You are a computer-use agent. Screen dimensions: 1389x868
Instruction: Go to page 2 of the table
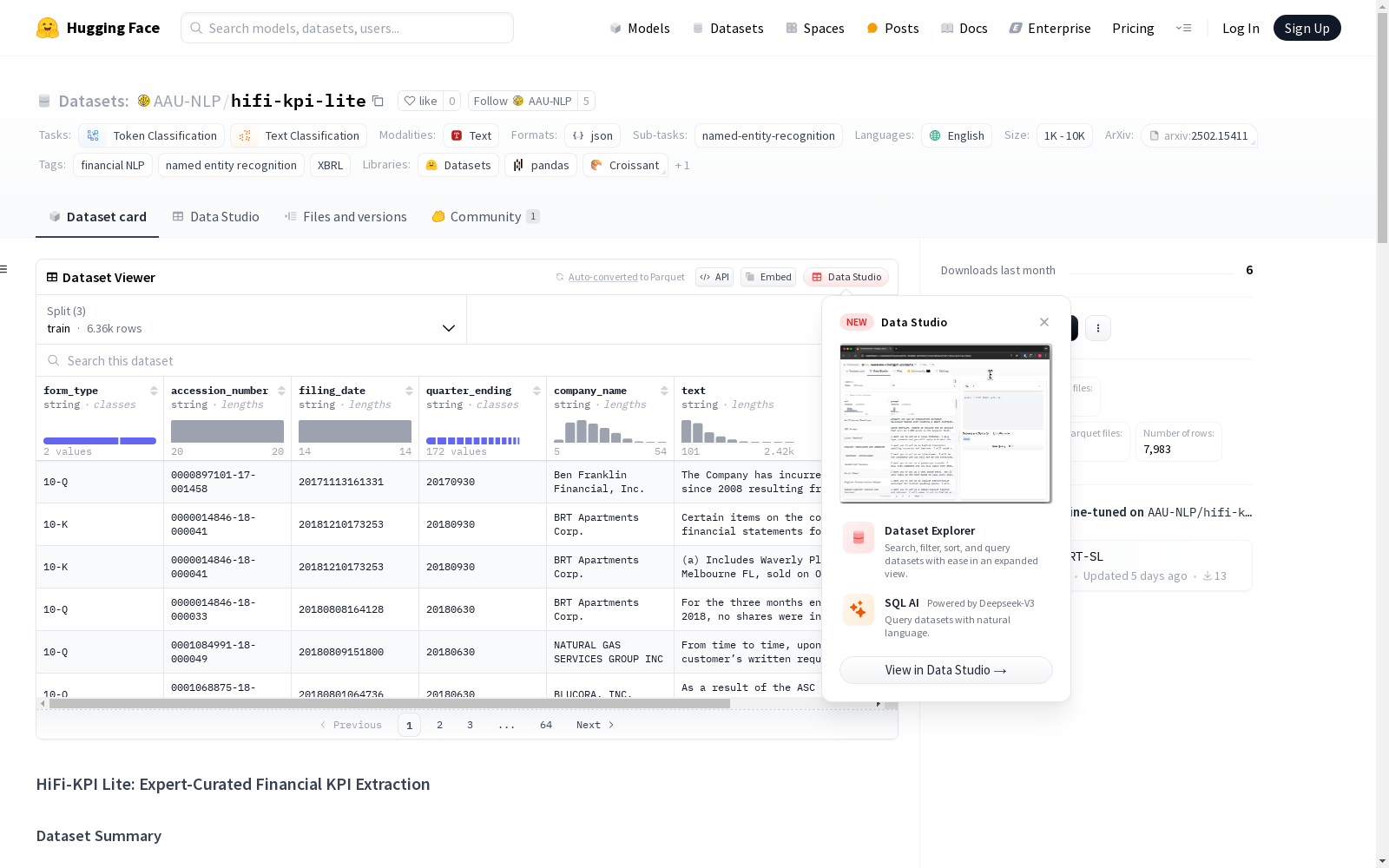pos(440,725)
